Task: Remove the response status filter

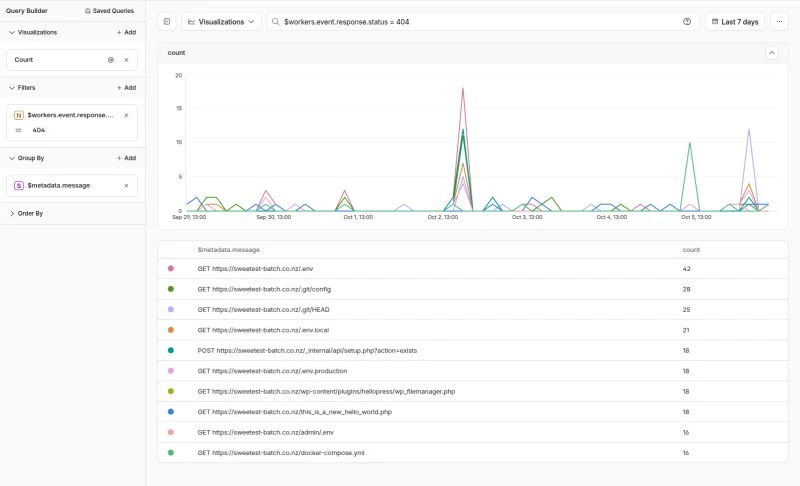Action: pos(126,115)
